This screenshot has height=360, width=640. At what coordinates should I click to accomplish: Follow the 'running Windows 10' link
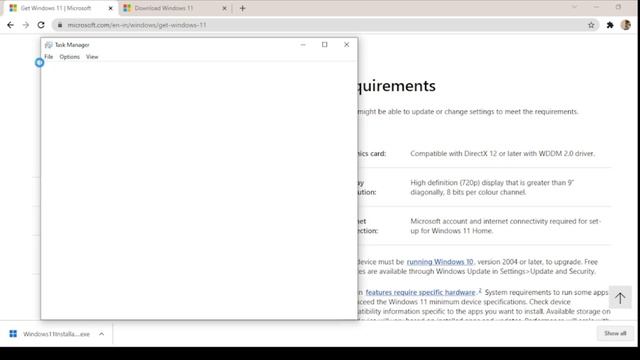pos(440,262)
